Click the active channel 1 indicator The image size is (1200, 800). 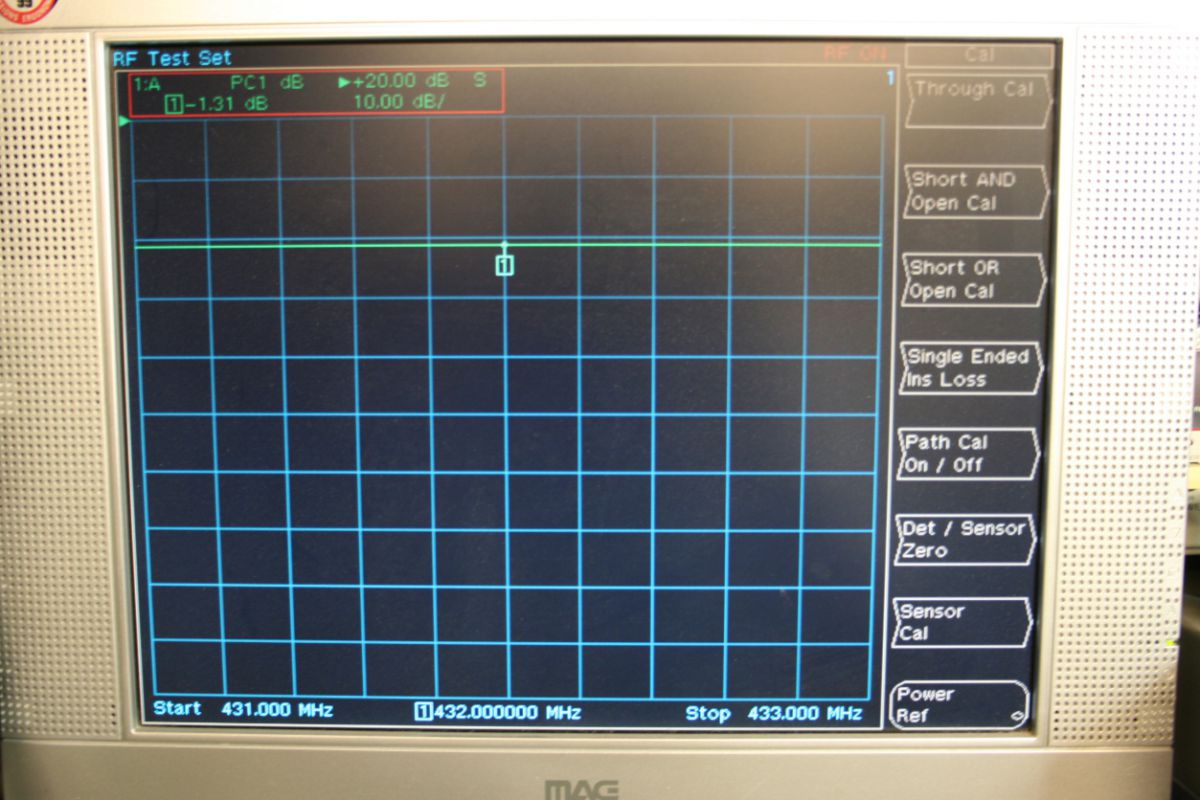[x=889, y=78]
